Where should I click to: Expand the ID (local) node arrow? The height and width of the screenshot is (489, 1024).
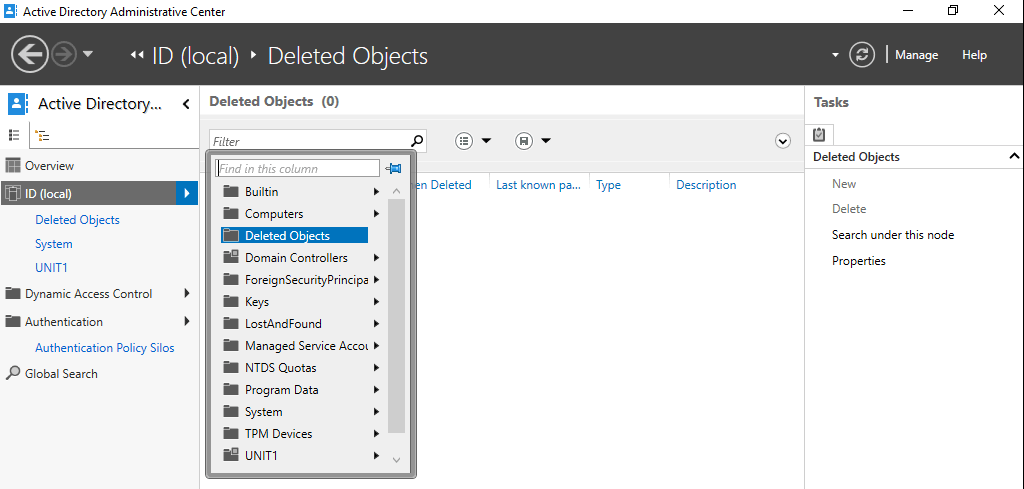(x=186, y=194)
